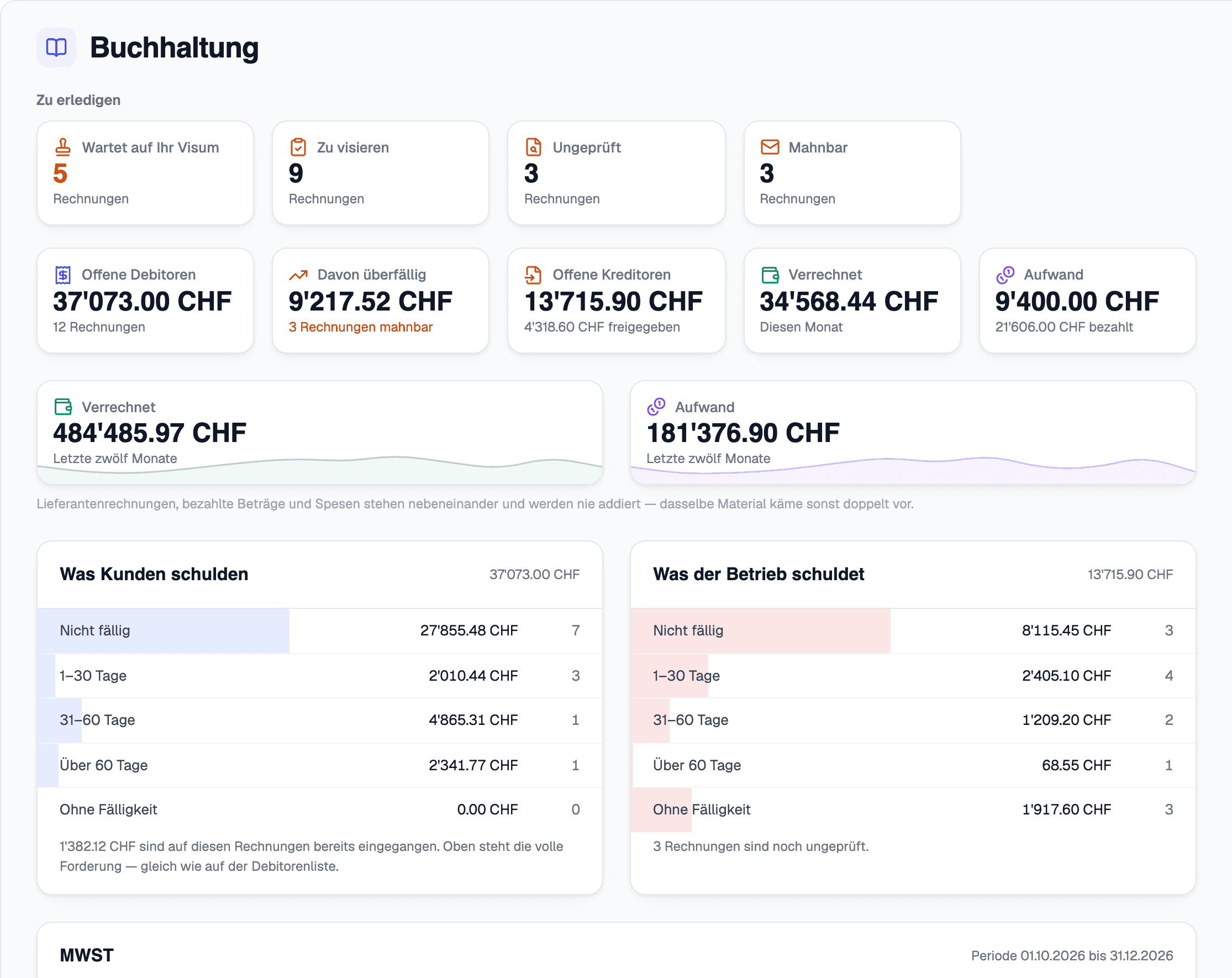Click the 21'606.00 CHF bezahlt text
Viewport: 1232px width, 978px height.
pyautogui.click(x=1064, y=327)
